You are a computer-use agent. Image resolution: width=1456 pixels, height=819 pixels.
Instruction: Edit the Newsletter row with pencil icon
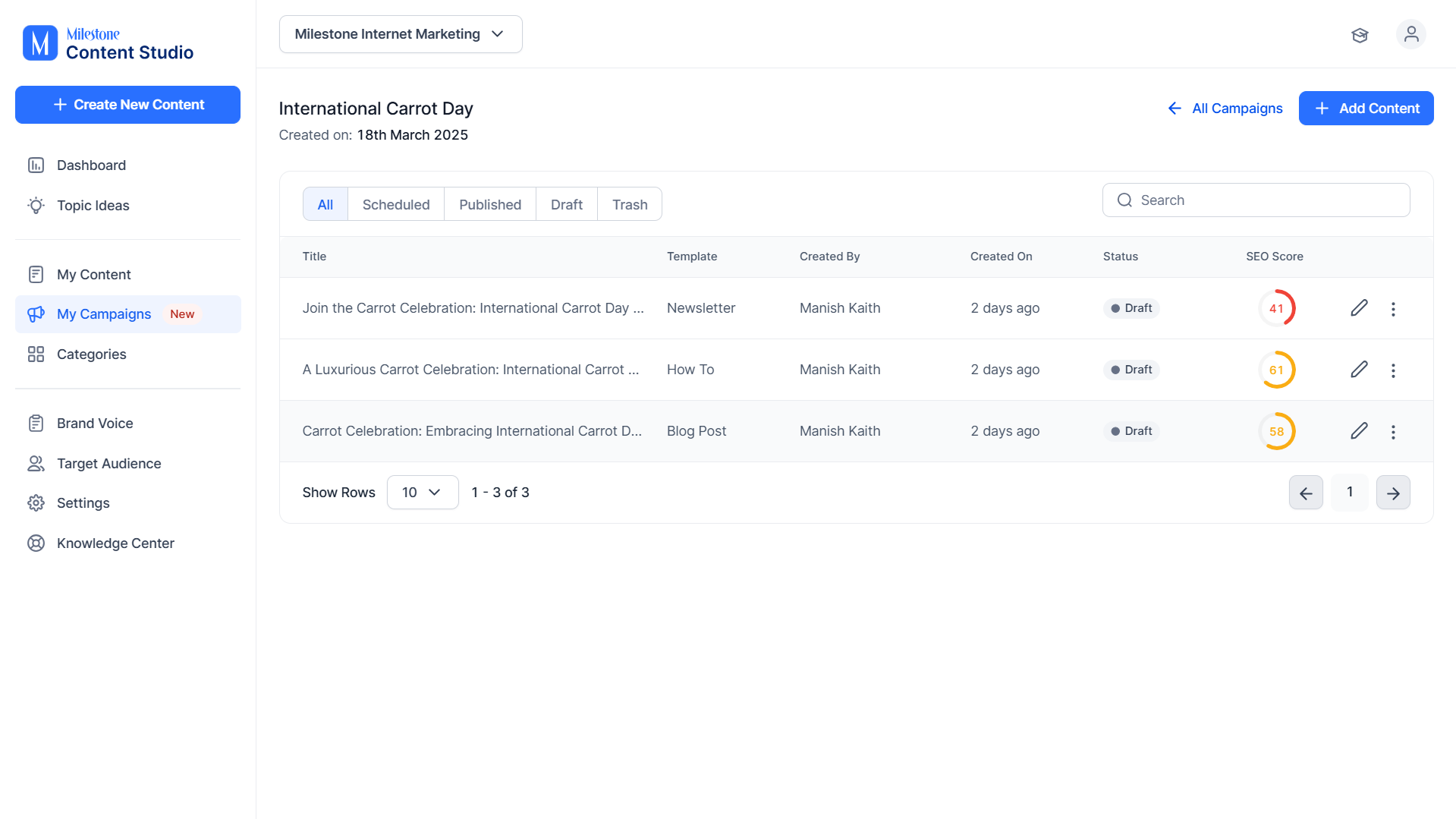1359,308
